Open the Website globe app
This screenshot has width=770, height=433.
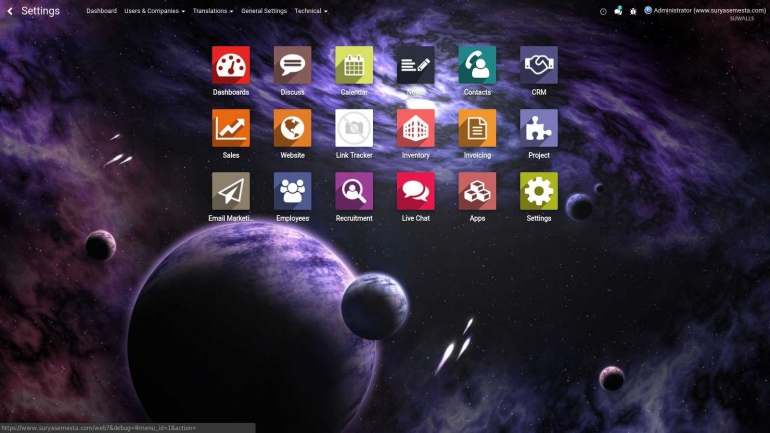click(x=292, y=128)
